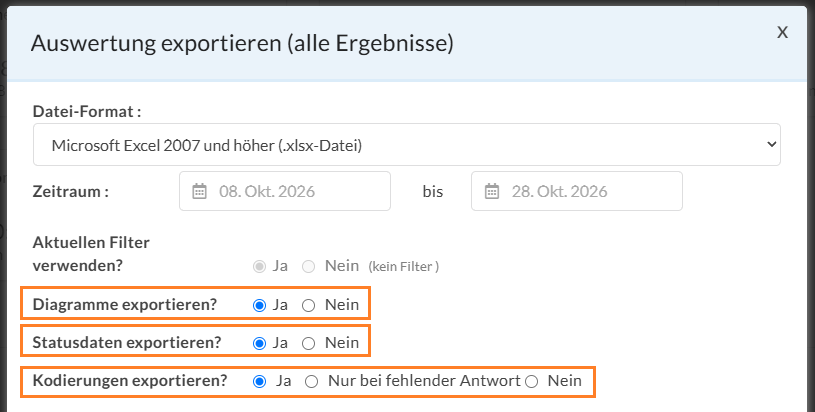The height and width of the screenshot is (412, 815).
Task: Select Ja for Statusdaten exportieren
Action: [259, 343]
